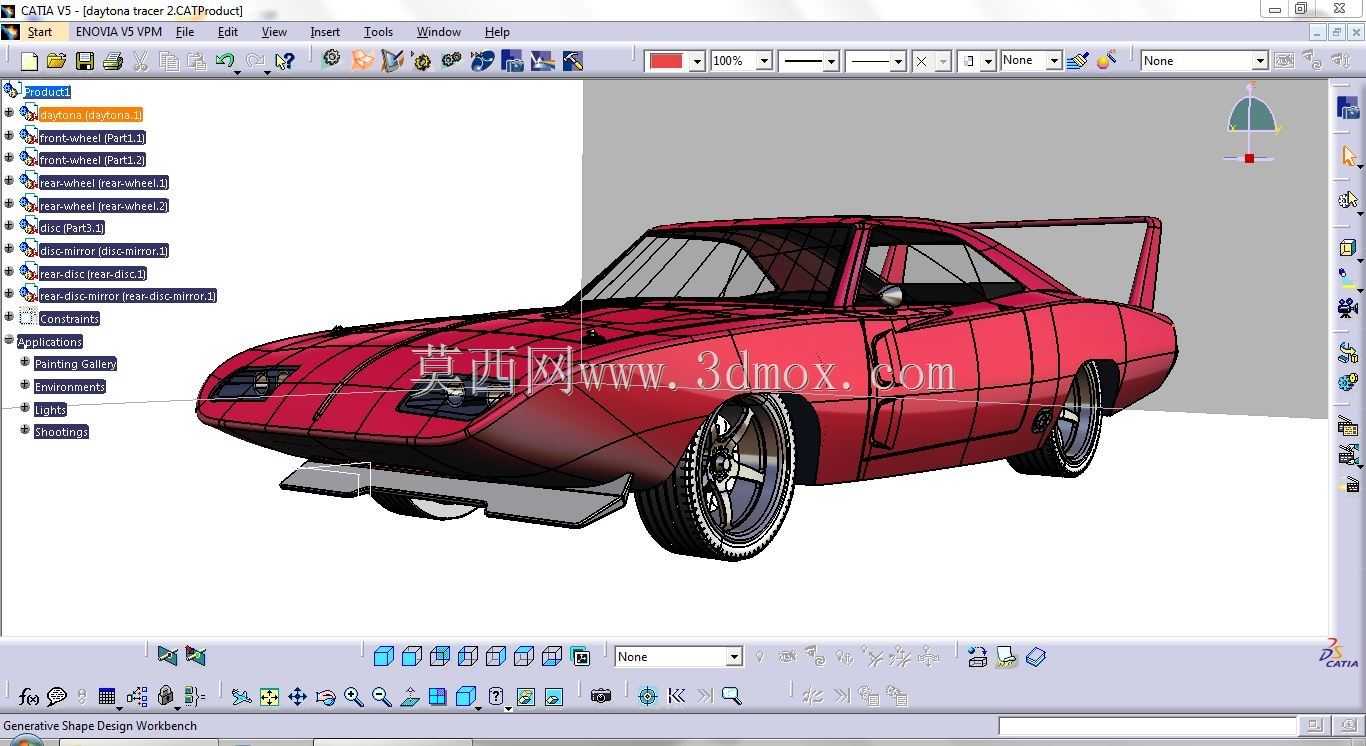Click the Select arrow tool on the right toolbar
This screenshot has width=1366, height=746.
[x=1348, y=156]
